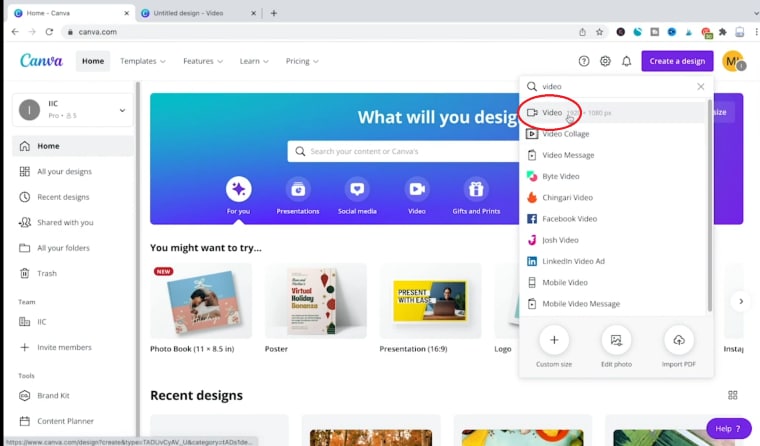Screen dimensions: 760x446
Task: Open the Learn dropdown menu
Action: tap(254, 61)
